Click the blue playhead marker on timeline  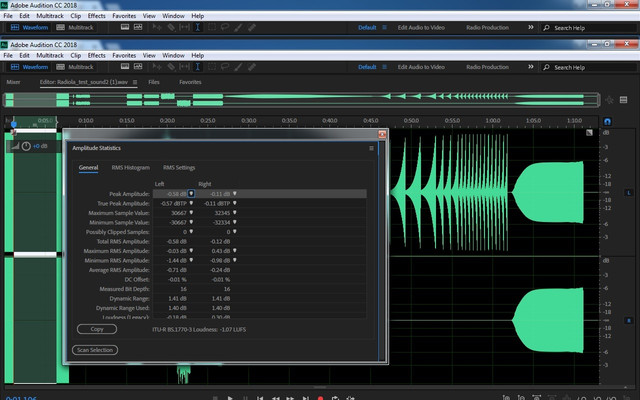(x=14, y=124)
